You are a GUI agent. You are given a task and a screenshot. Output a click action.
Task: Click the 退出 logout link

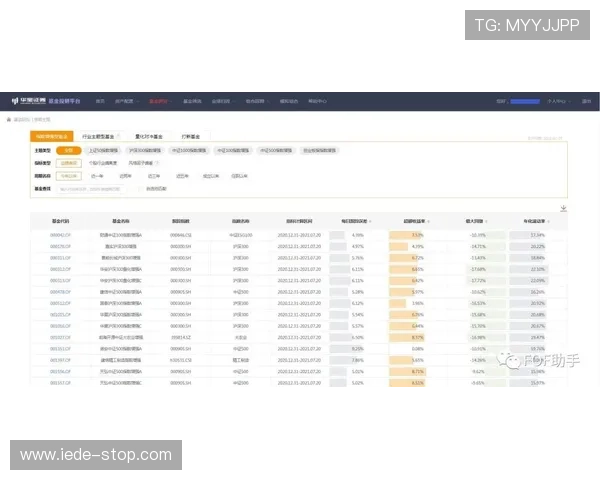point(587,101)
